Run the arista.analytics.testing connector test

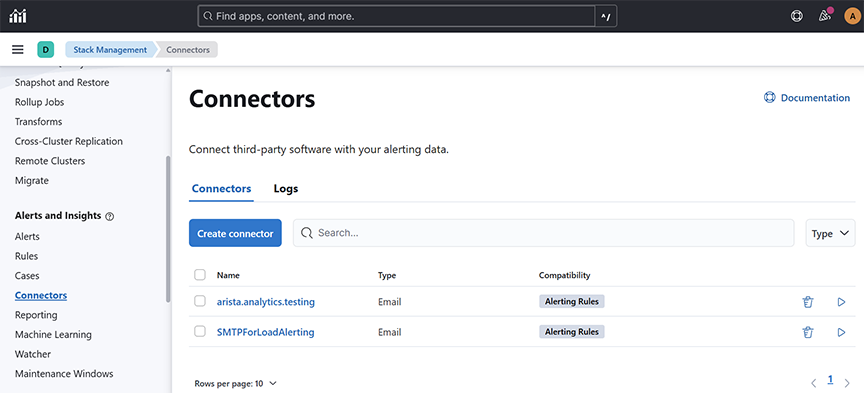pos(841,302)
